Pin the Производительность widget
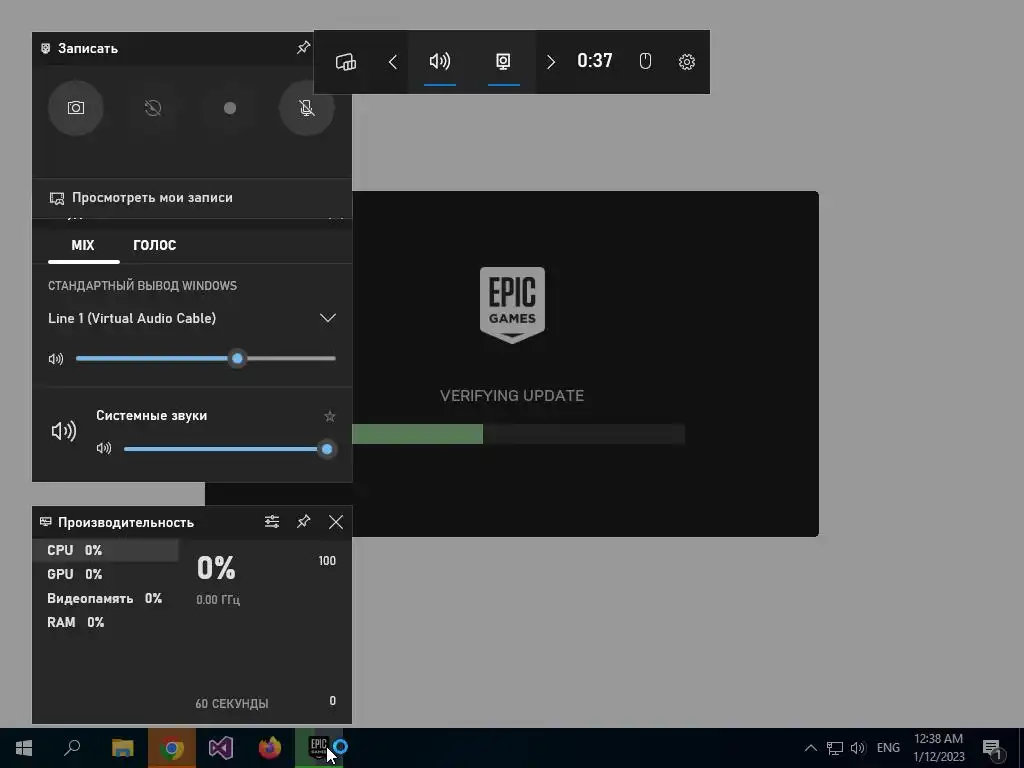This screenshot has height=768, width=1024. 303,522
